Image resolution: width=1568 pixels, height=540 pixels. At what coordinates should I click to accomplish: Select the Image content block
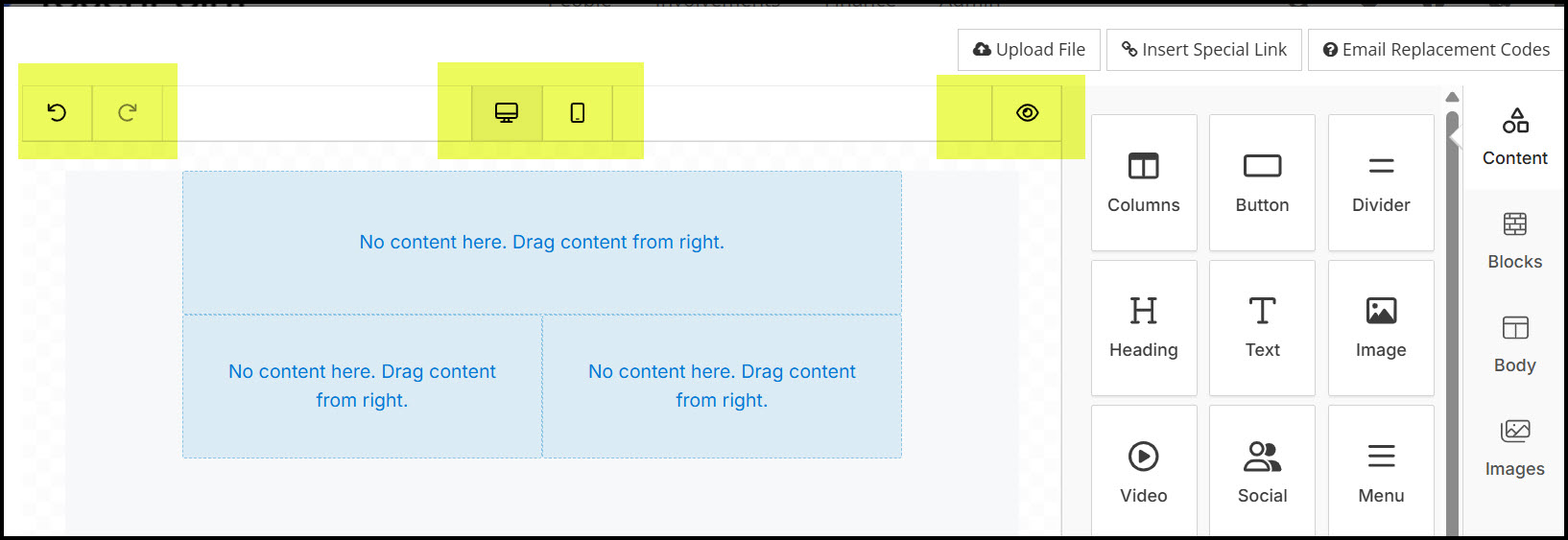1381,328
